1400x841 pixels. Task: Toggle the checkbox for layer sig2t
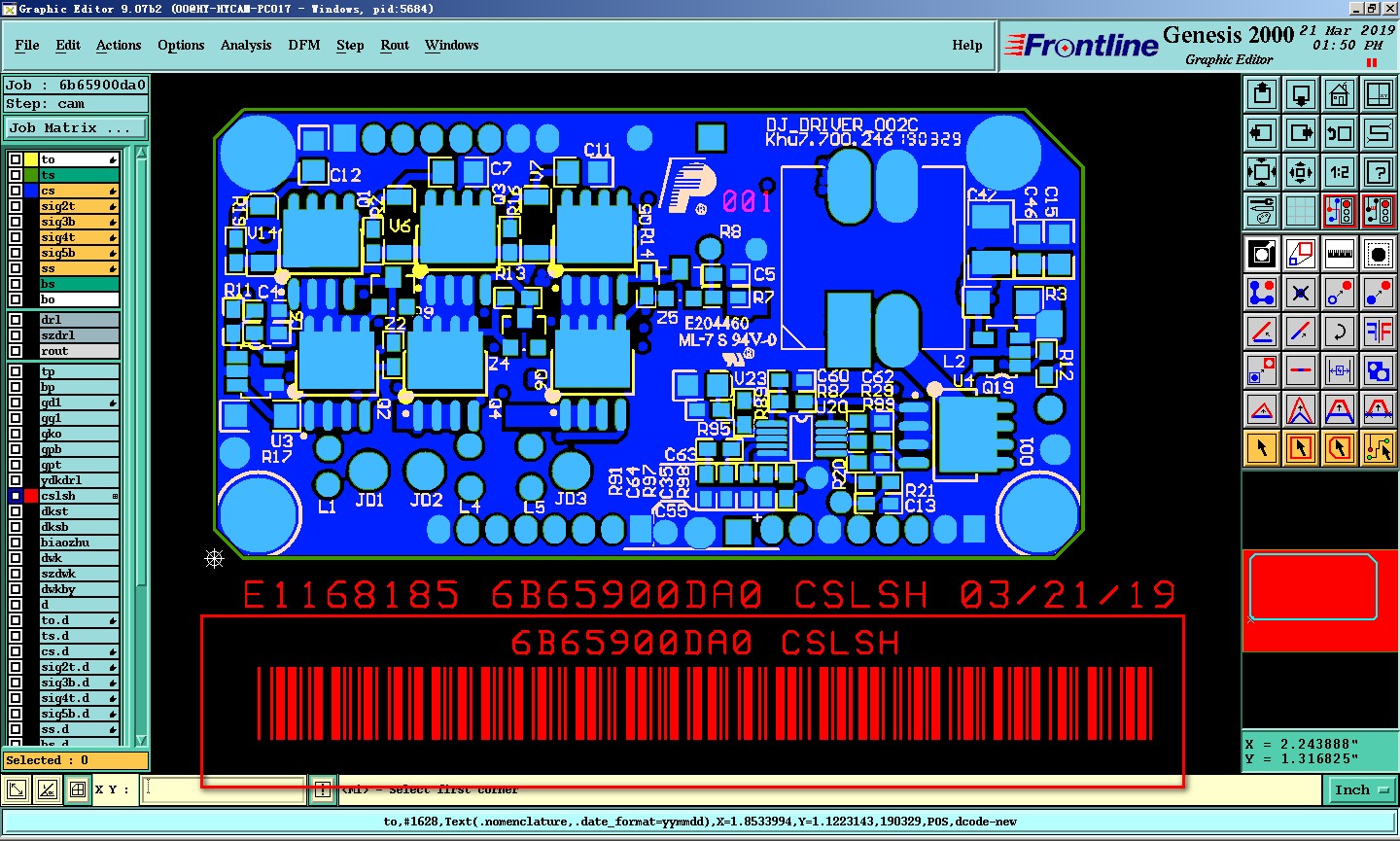click(16, 206)
